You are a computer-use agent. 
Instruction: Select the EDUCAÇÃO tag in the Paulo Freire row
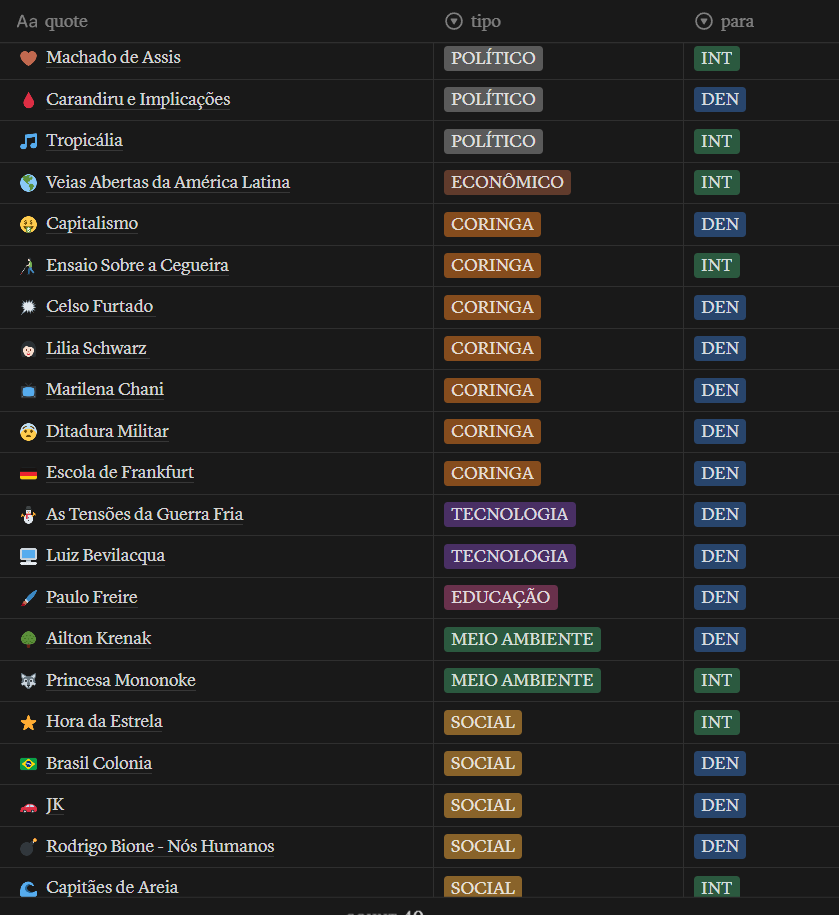[501, 597]
